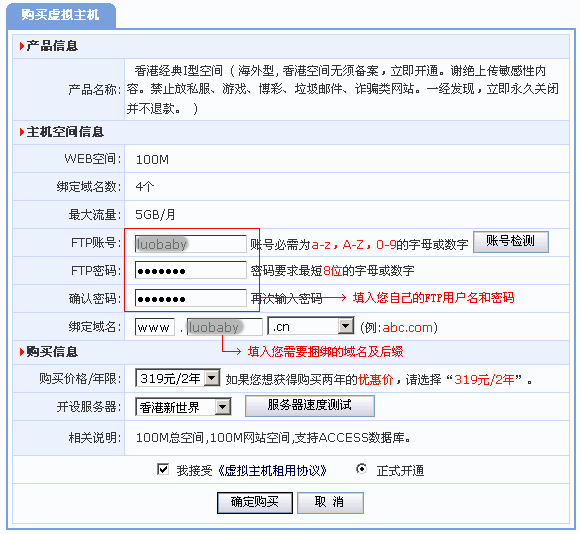This screenshot has height=534, width=580.
Task: Open the 319元/2年 price dropdown
Action: click(178, 378)
